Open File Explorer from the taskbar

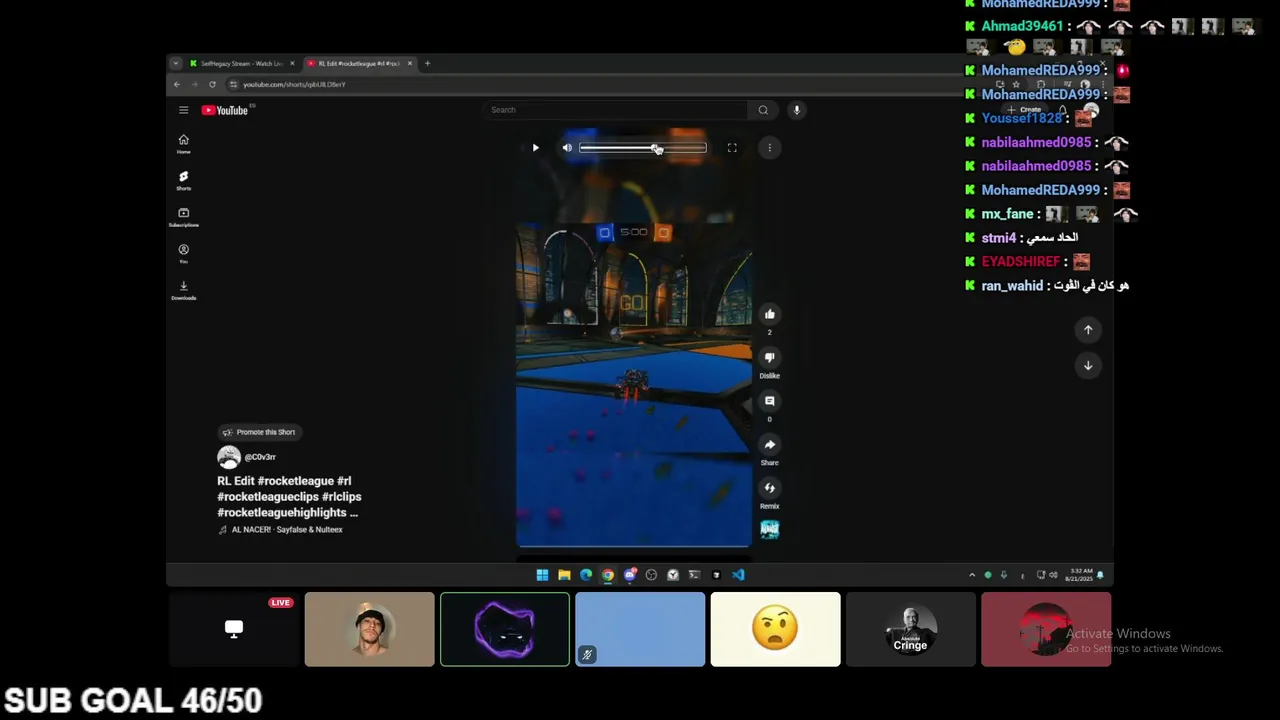pos(564,575)
